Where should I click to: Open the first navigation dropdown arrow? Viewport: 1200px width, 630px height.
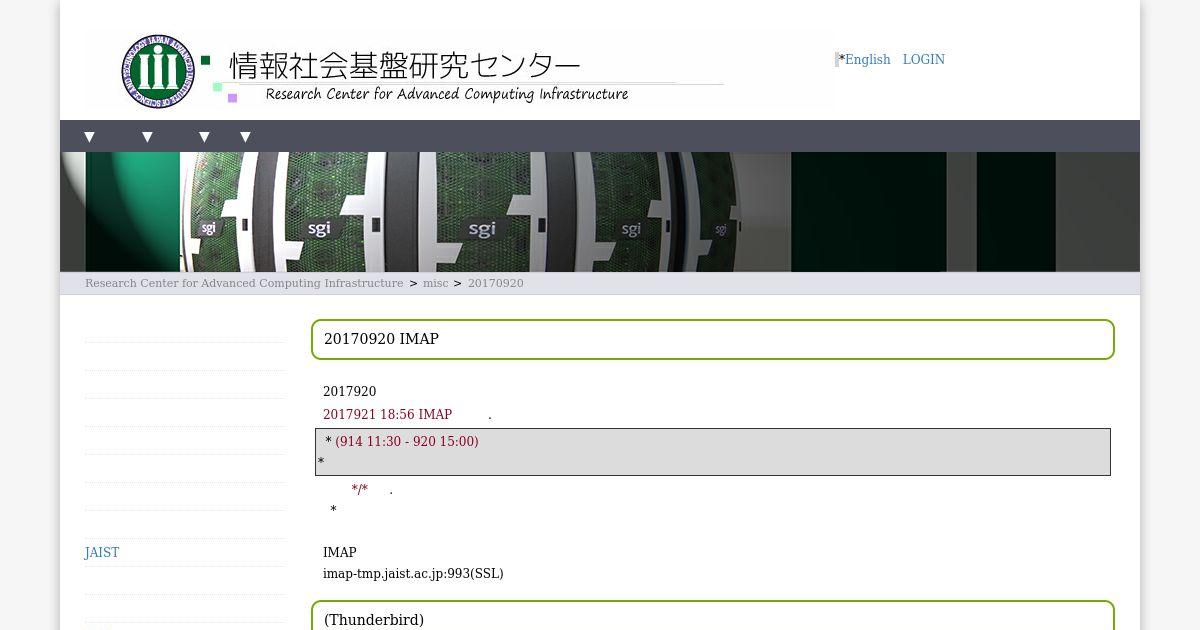click(x=89, y=137)
